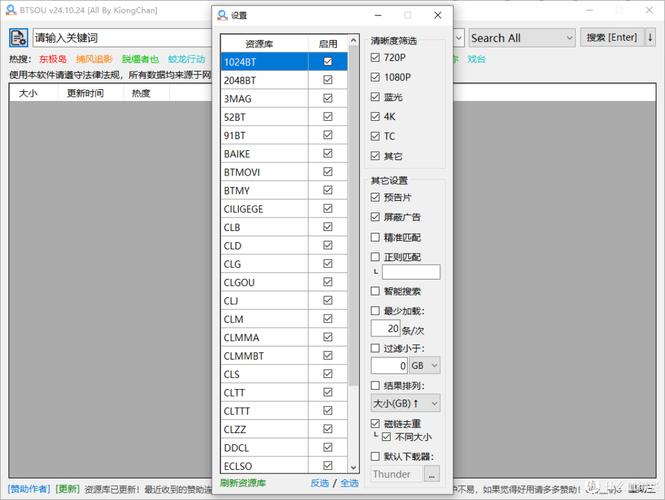This screenshot has height=500, width=665.
Task: Expand the keyword history dropdown arrow
Action: coord(458,38)
